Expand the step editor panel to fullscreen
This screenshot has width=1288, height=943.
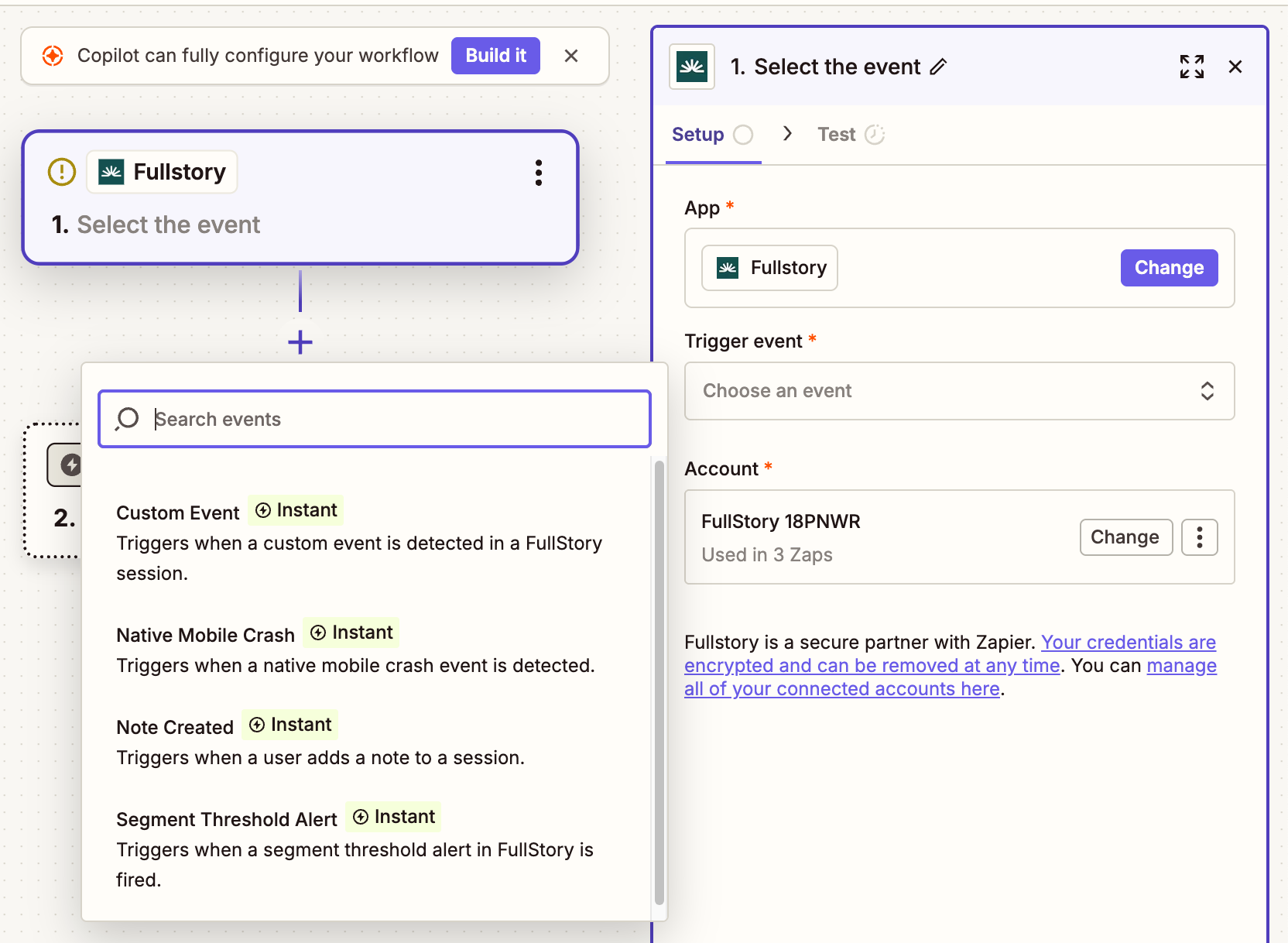[1191, 67]
